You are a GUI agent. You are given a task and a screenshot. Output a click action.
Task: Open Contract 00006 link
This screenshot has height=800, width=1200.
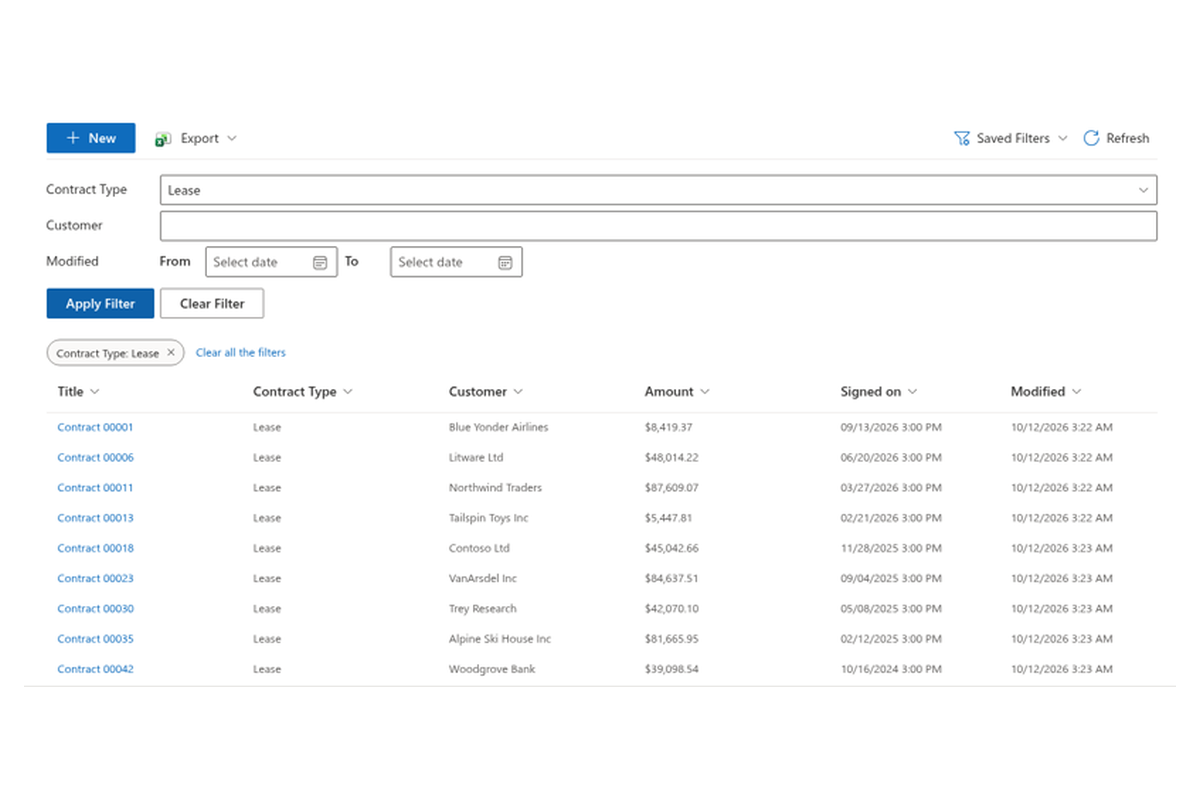[95, 458]
